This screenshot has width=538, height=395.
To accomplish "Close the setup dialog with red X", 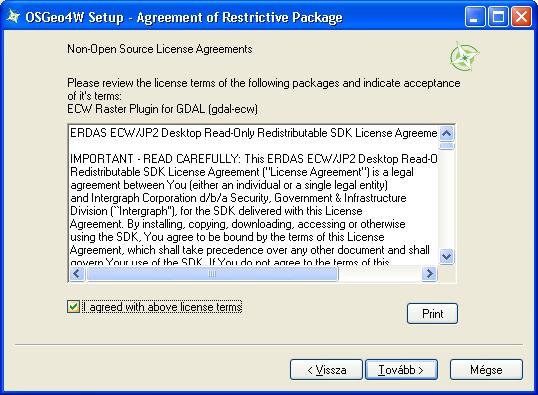I will click(x=521, y=16).
